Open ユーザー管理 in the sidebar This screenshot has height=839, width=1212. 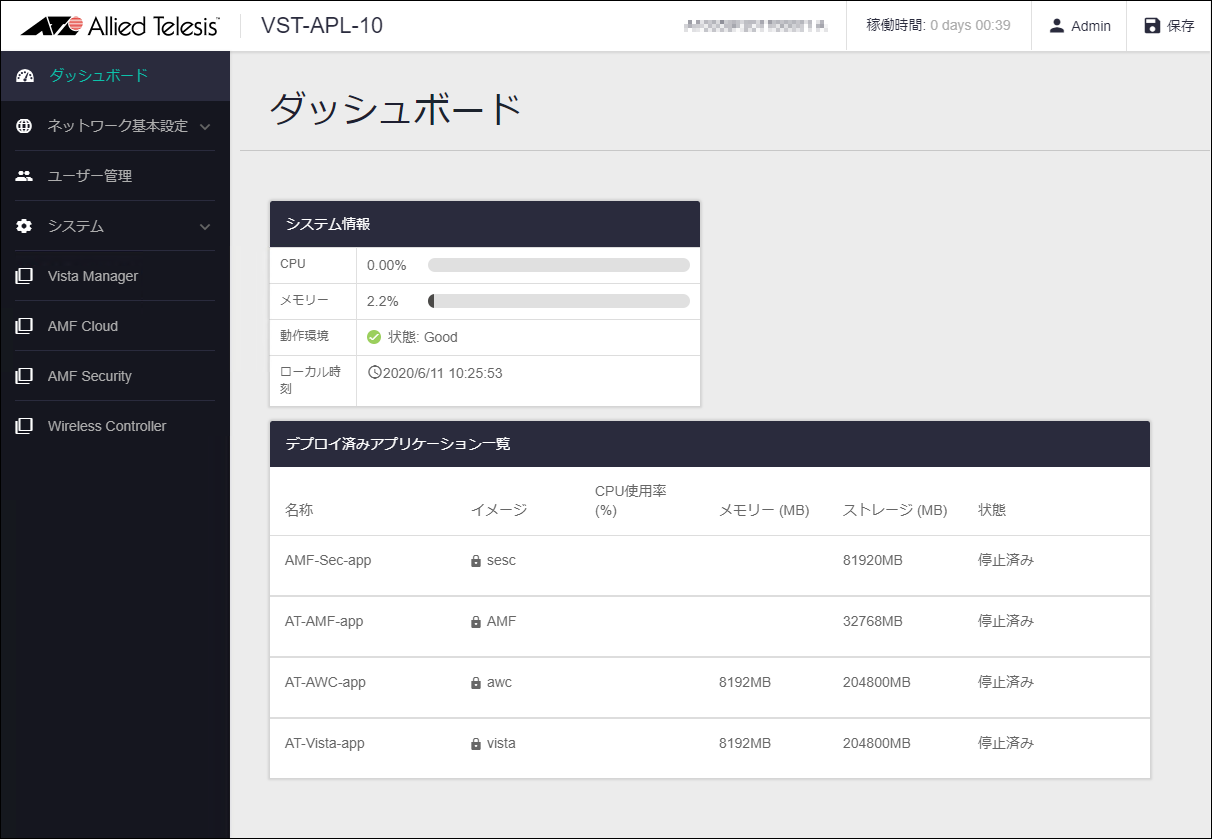tap(115, 176)
